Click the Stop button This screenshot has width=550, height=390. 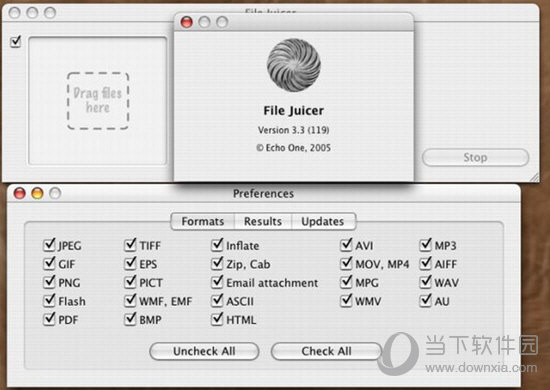point(475,157)
